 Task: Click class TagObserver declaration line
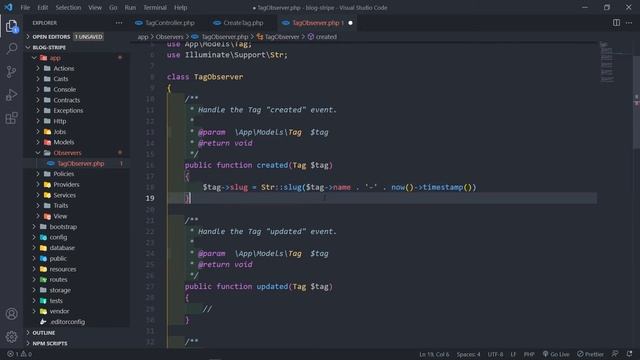click(205, 77)
